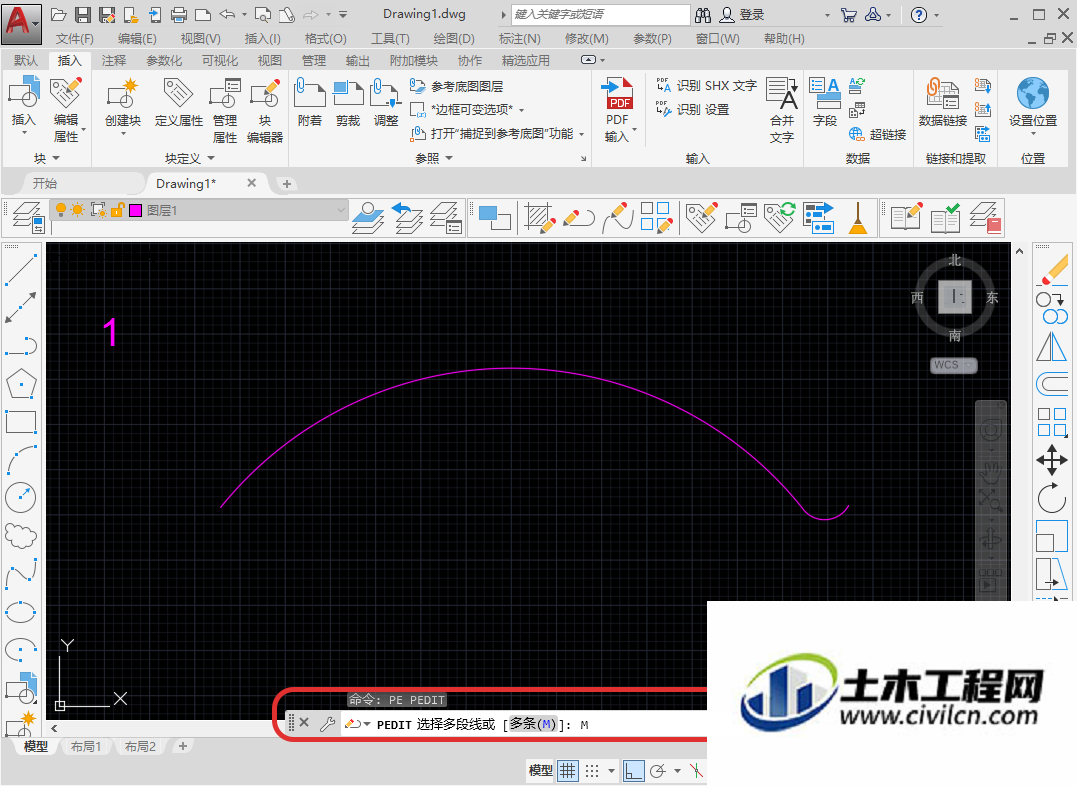Click the 识别 设置 button
This screenshot has width=1077, height=786.
(x=692, y=109)
